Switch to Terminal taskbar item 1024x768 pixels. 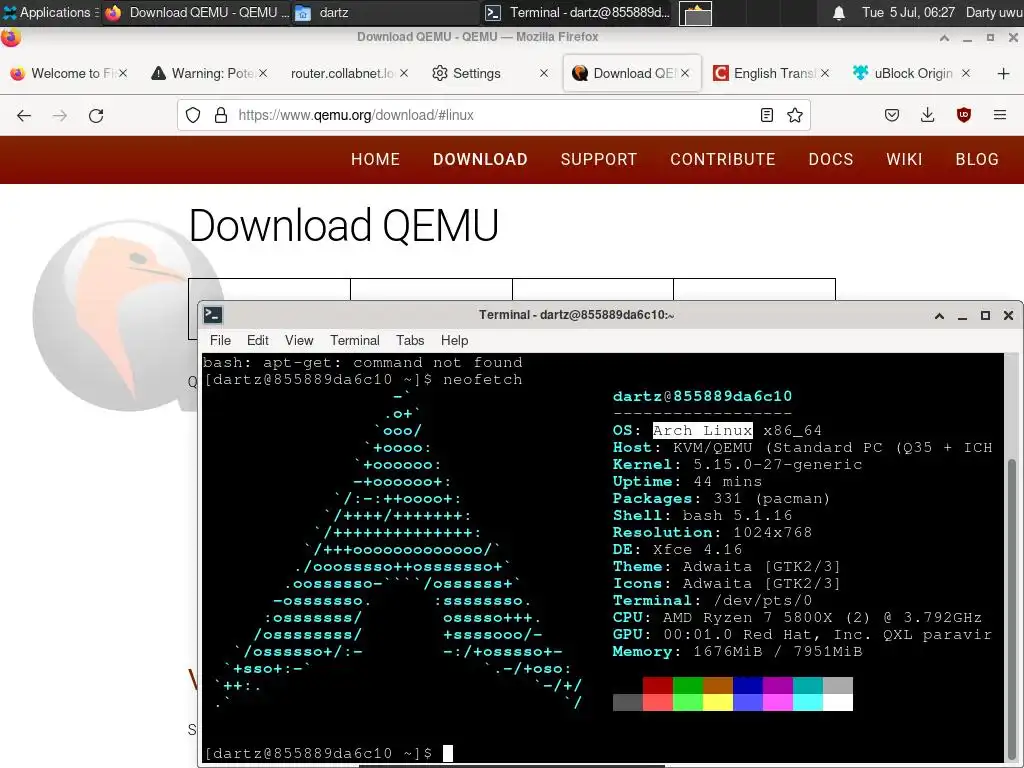tap(578, 12)
